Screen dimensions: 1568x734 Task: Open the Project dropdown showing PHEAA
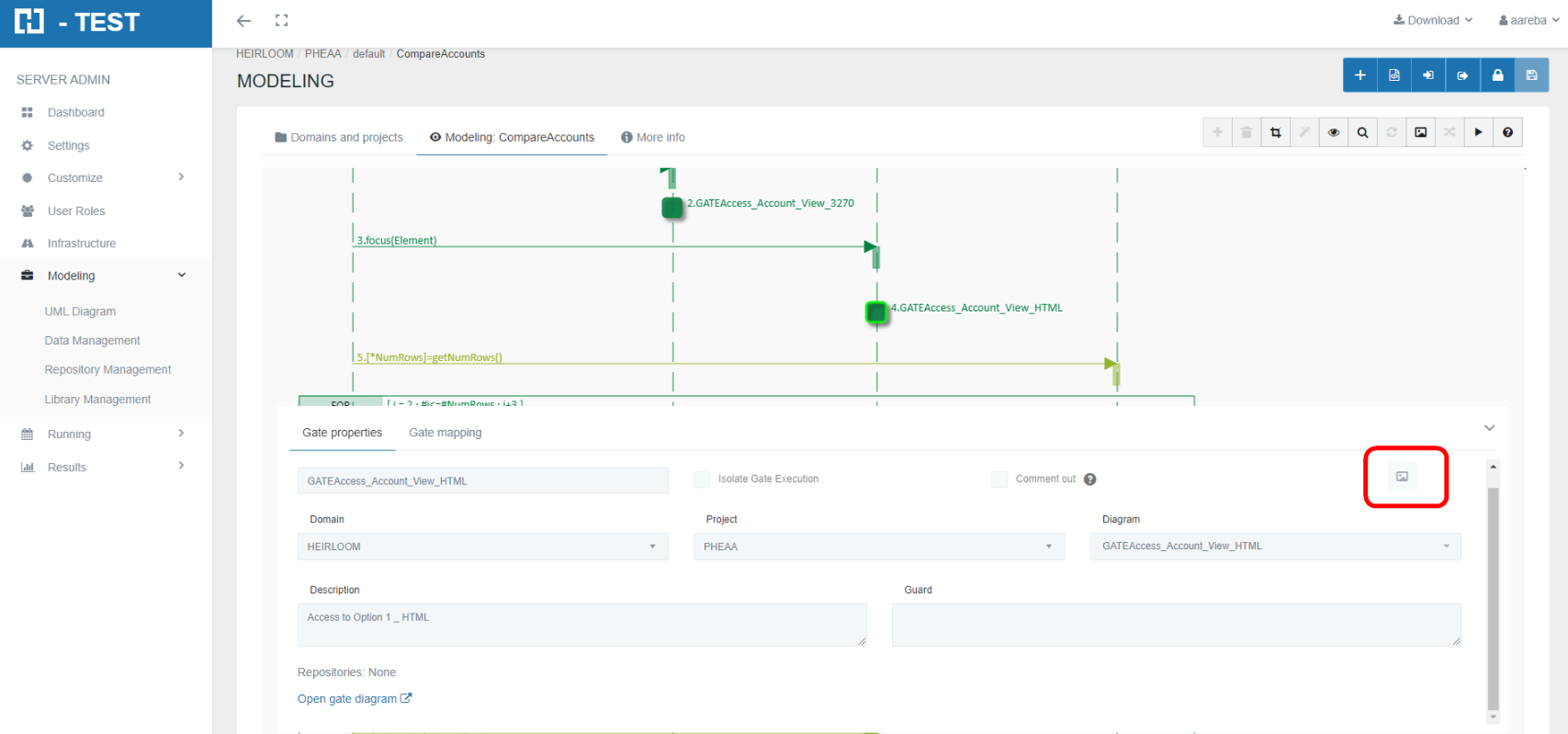tap(878, 547)
